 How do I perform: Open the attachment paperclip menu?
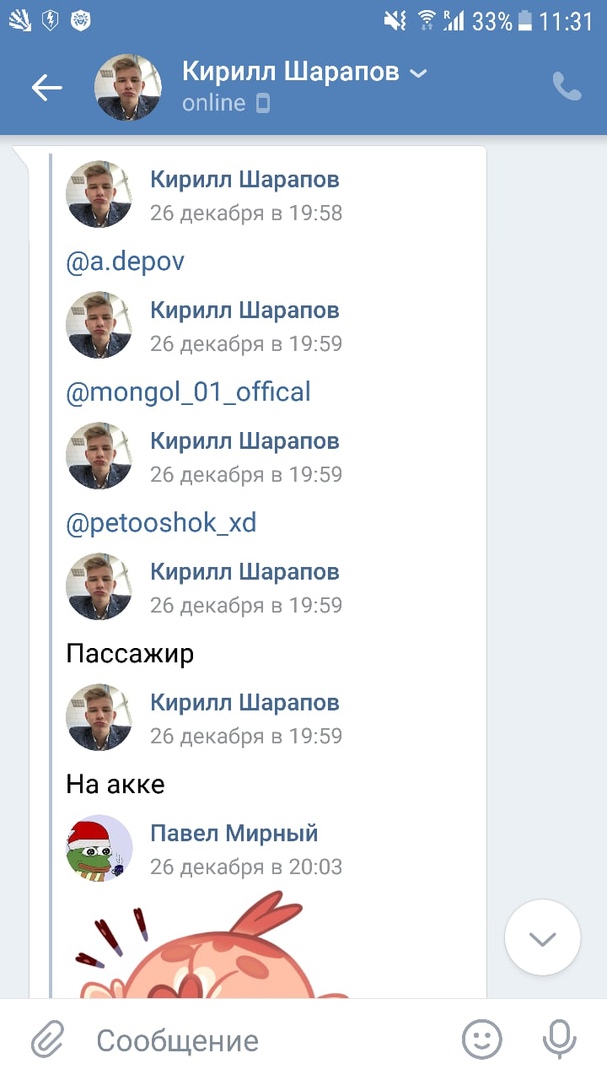(46, 1040)
